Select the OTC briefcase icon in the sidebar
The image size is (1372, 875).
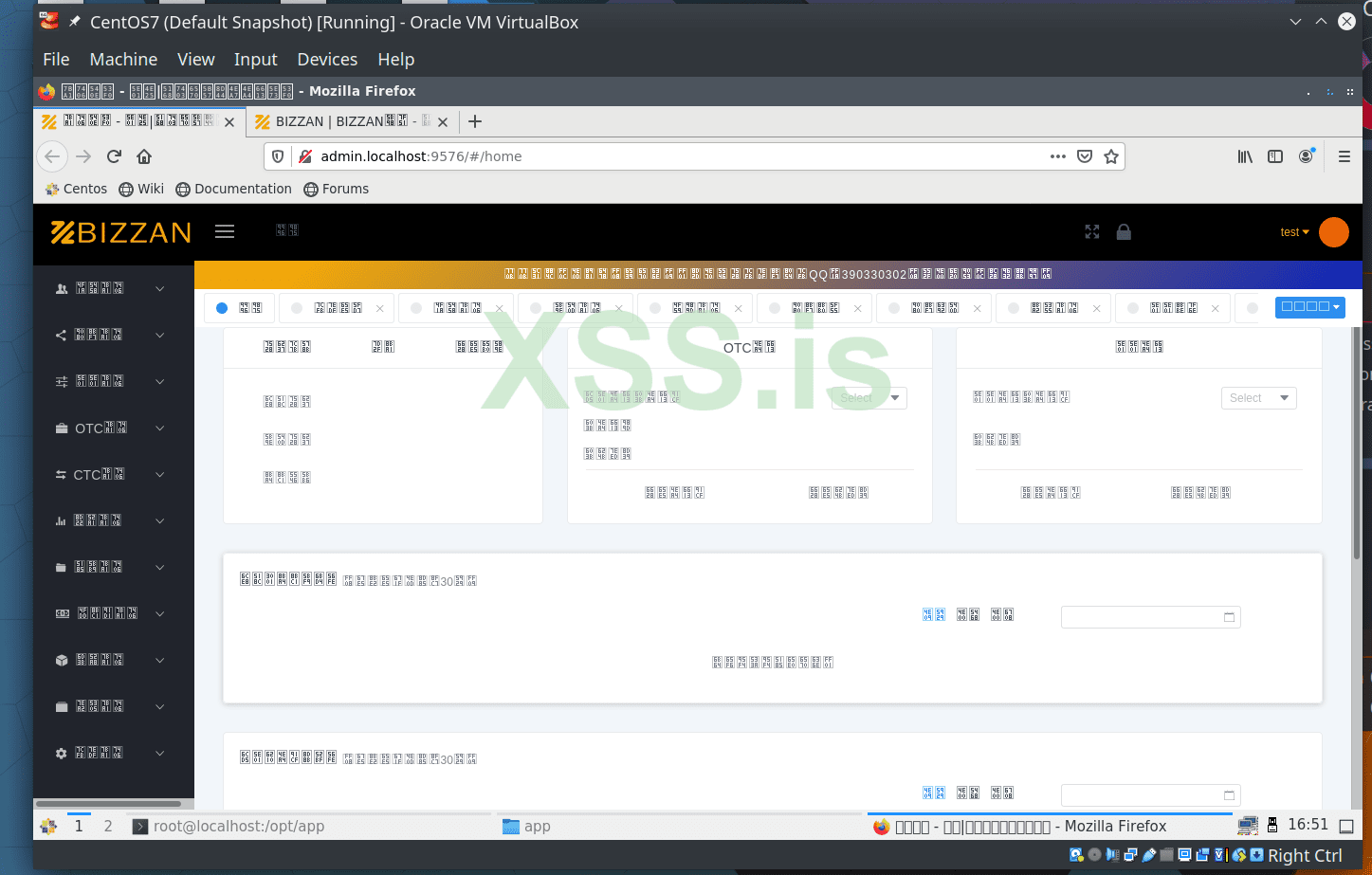pos(60,428)
